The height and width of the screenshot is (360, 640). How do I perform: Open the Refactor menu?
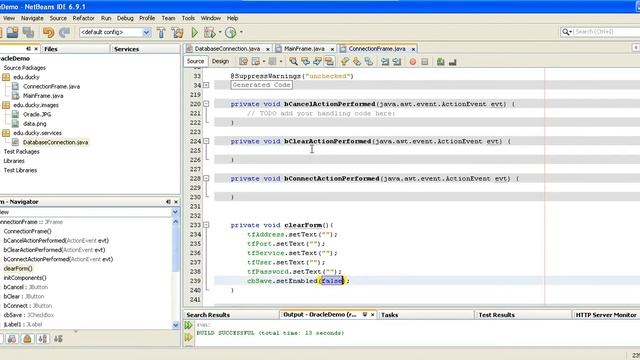pos(83,18)
